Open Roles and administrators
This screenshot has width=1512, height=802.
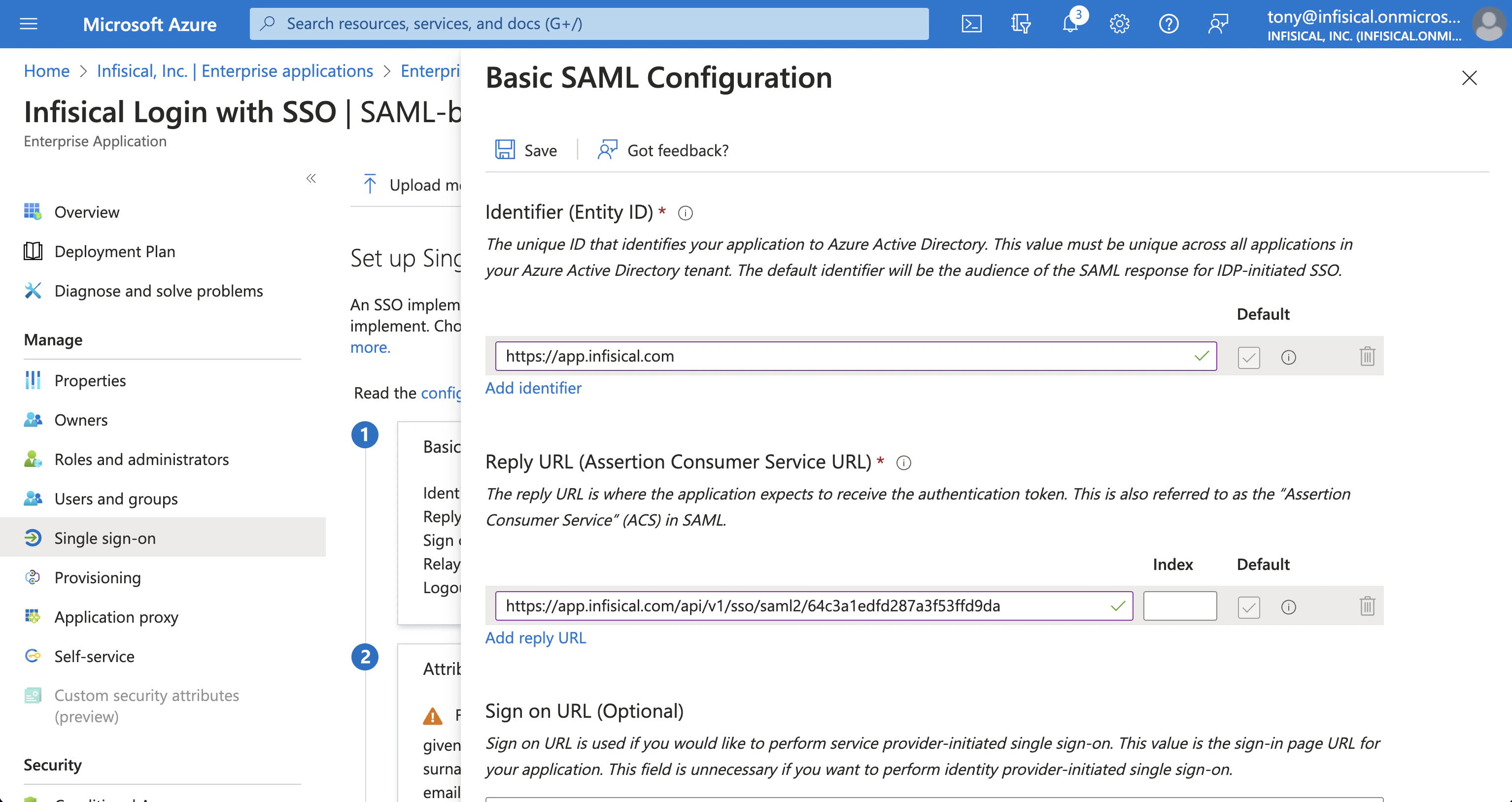141,459
